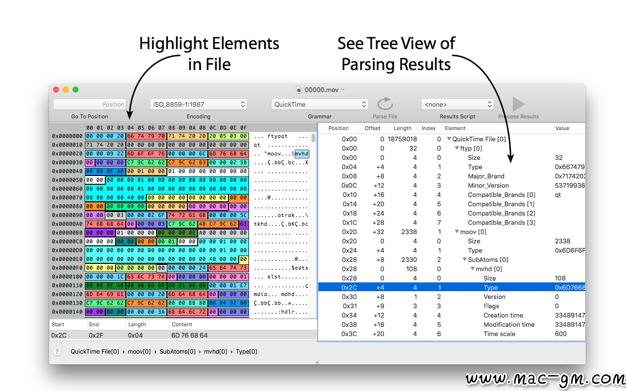
Task: Select Type[0] in breadcrumb path
Action: click(246, 351)
